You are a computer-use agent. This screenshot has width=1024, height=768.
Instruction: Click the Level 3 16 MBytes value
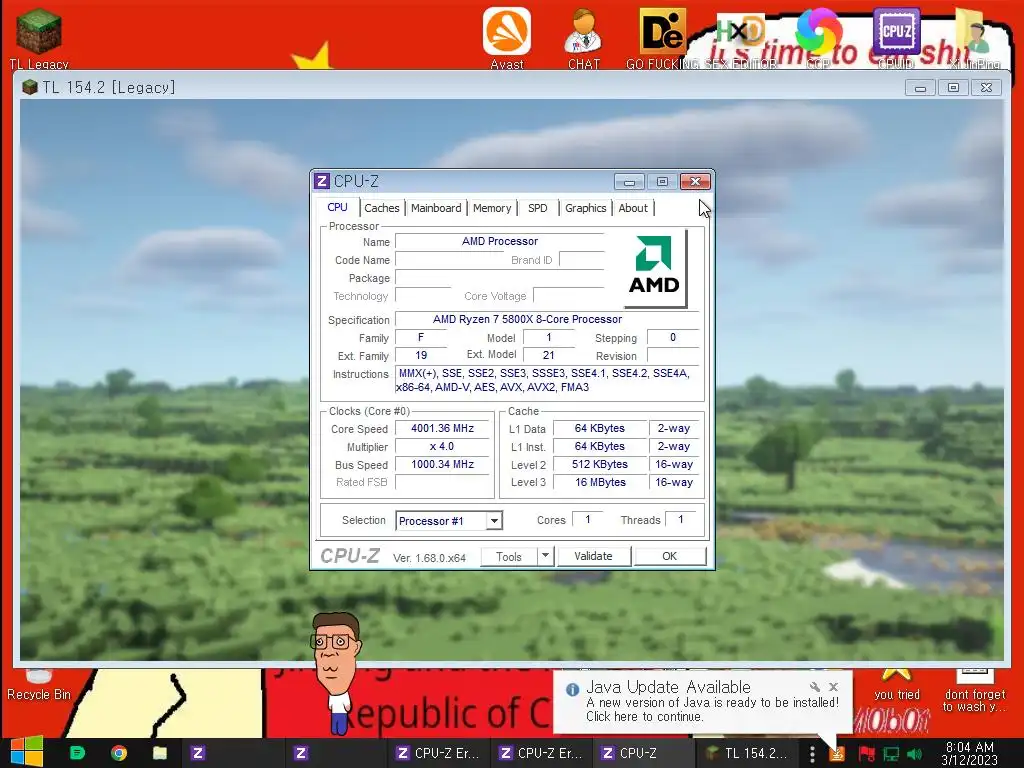pos(600,482)
